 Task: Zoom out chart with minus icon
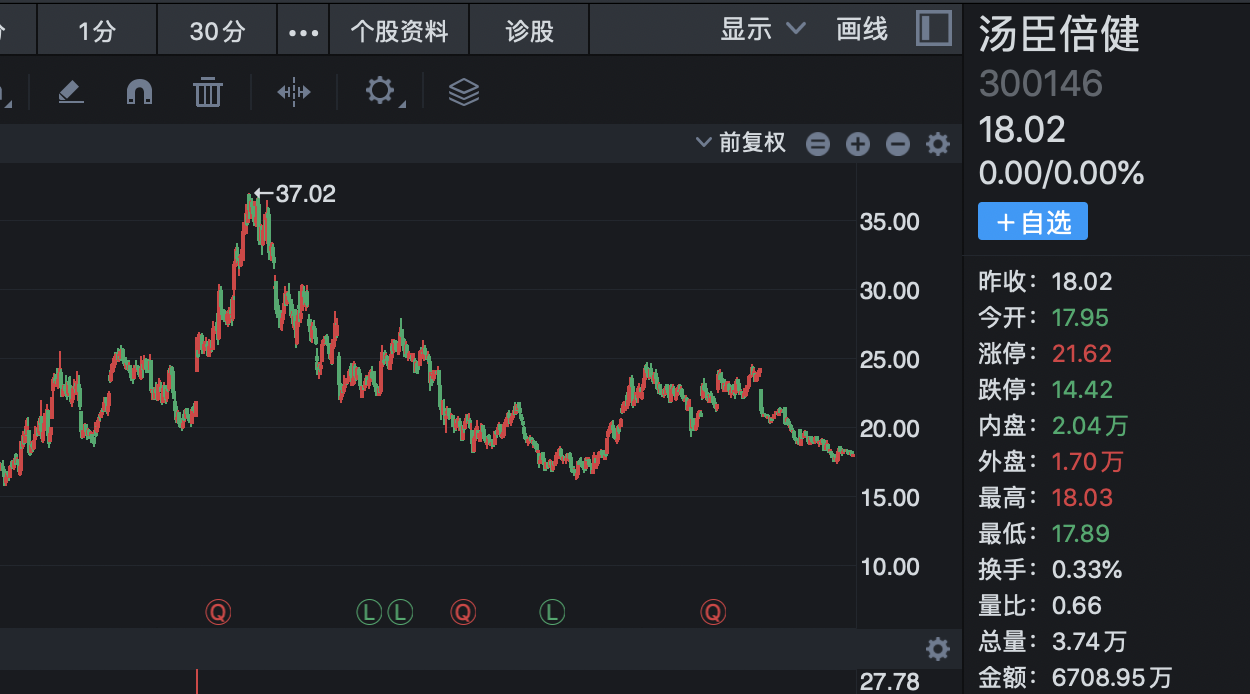[898, 144]
